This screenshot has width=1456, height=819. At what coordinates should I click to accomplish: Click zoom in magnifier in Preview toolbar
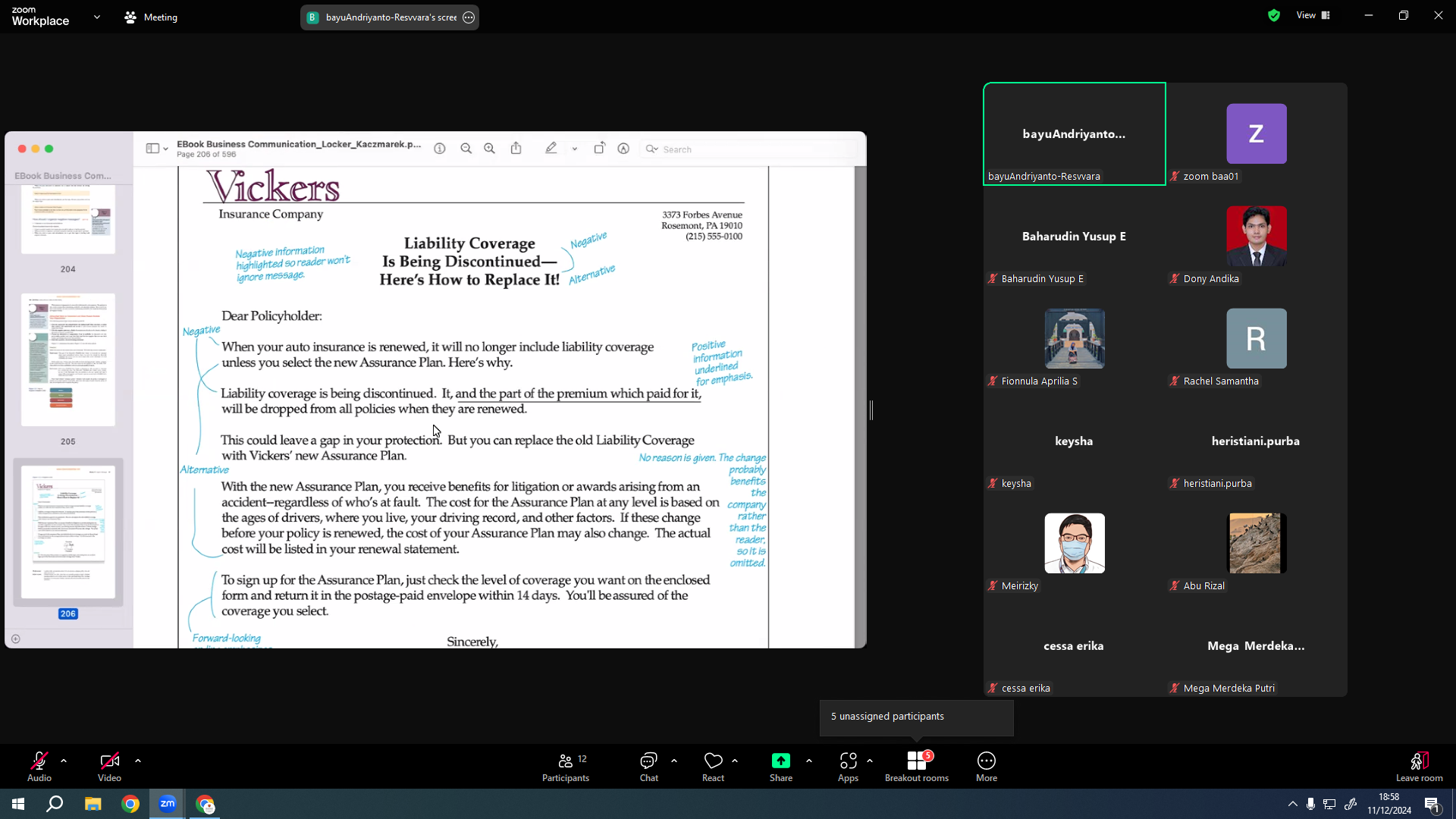[x=490, y=149]
